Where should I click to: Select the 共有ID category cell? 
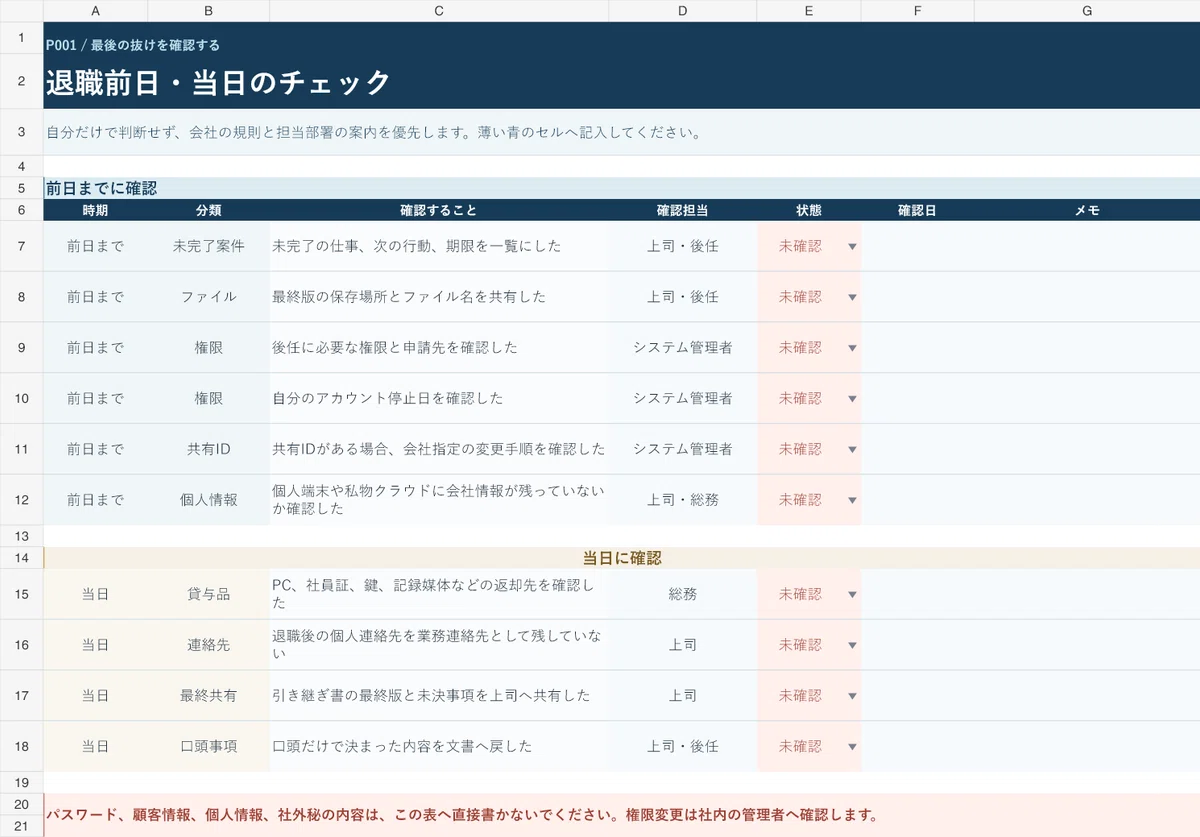coord(209,449)
